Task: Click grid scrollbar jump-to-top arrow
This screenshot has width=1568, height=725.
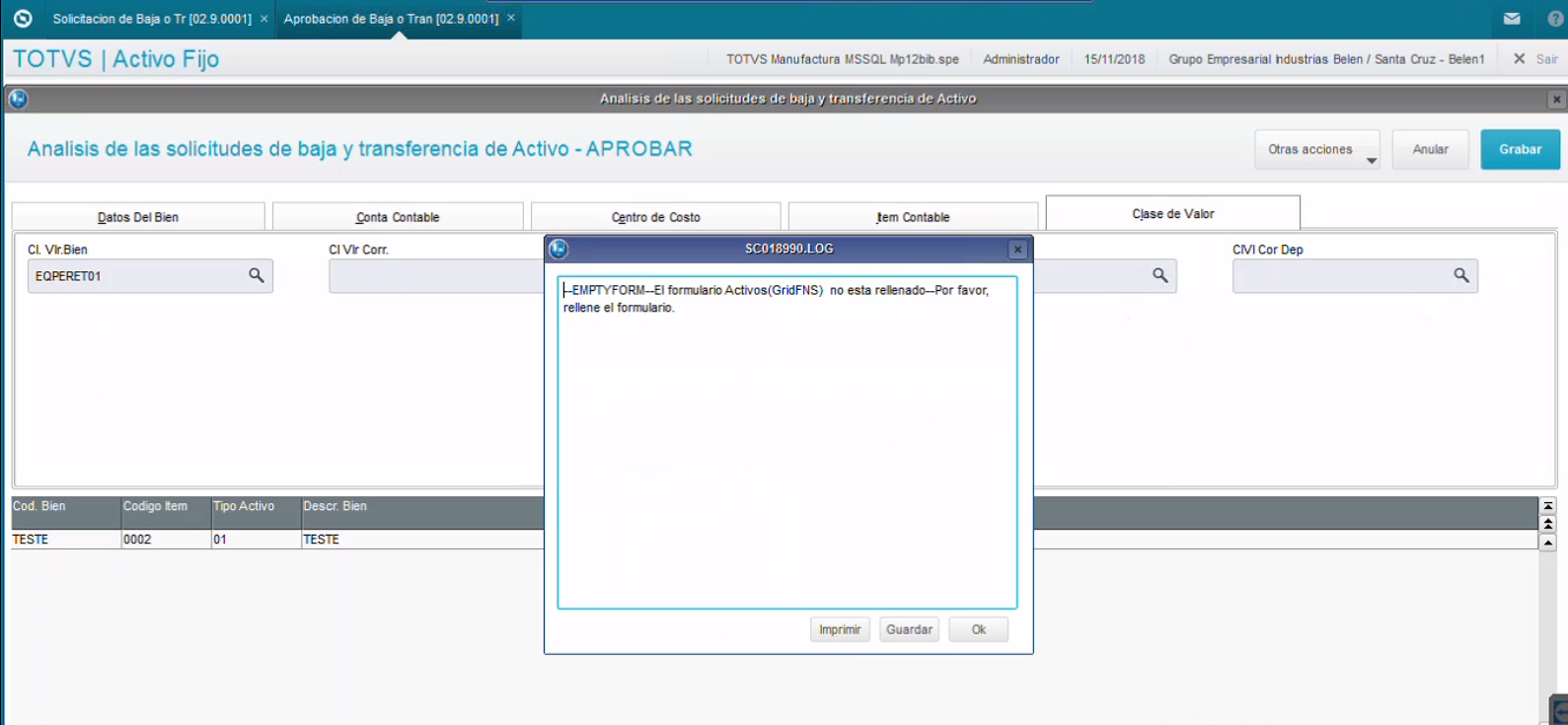Action: pyautogui.click(x=1548, y=506)
